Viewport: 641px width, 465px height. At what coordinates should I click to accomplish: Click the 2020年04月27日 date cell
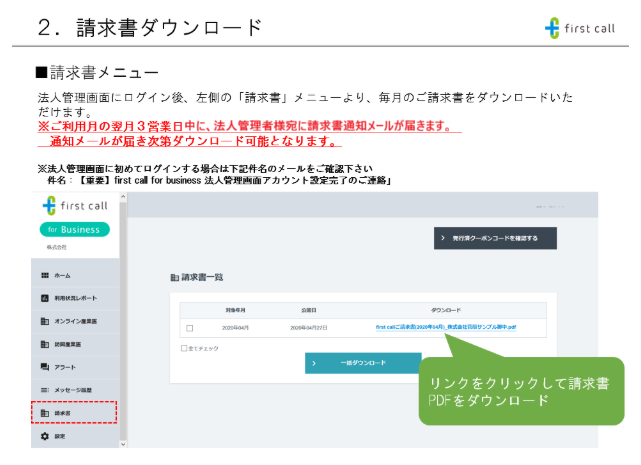click(309, 328)
